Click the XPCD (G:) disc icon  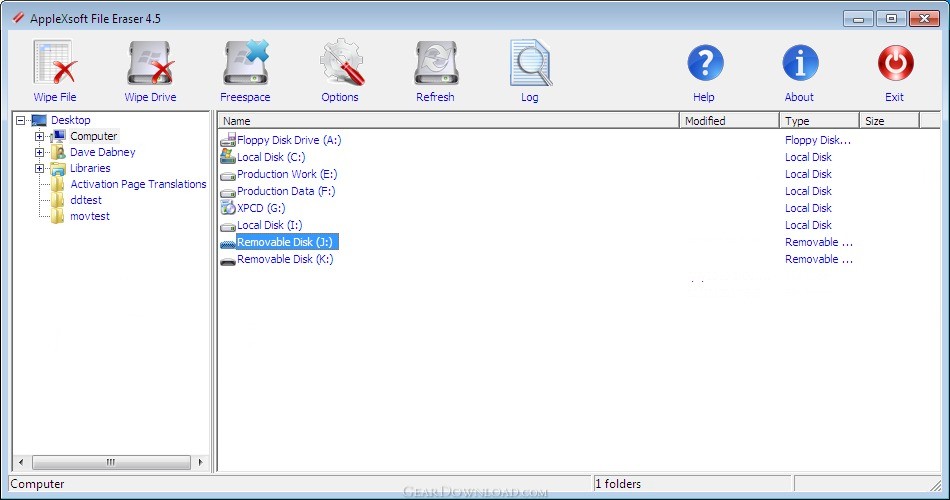(x=228, y=208)
